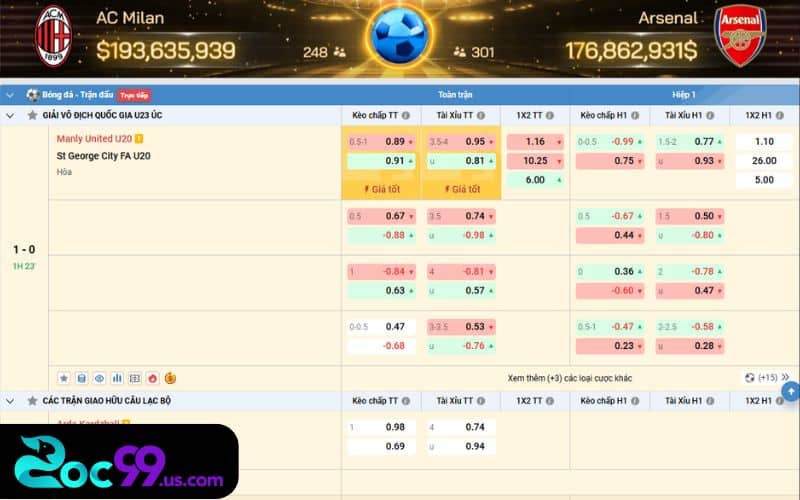Click the orange coin icon in match toolbar

[170, 379]
